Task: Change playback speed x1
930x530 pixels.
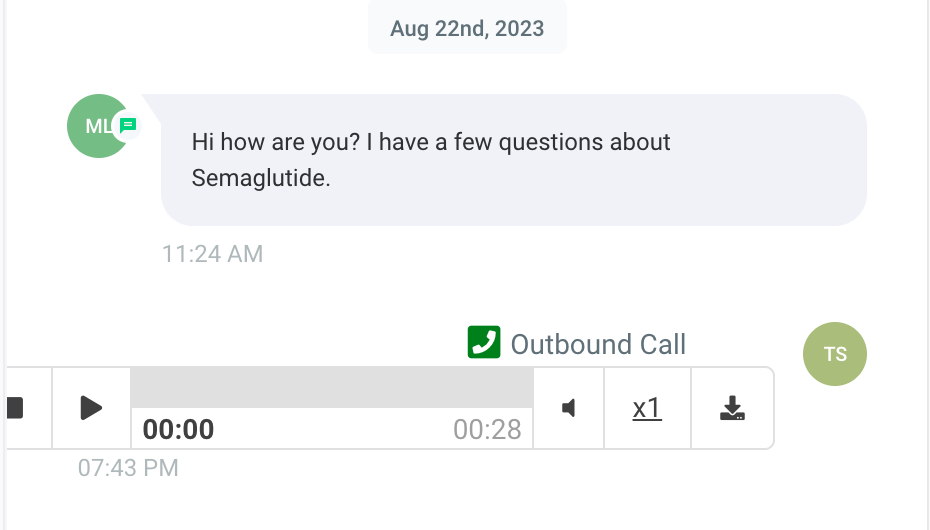Action: (647, 408)
